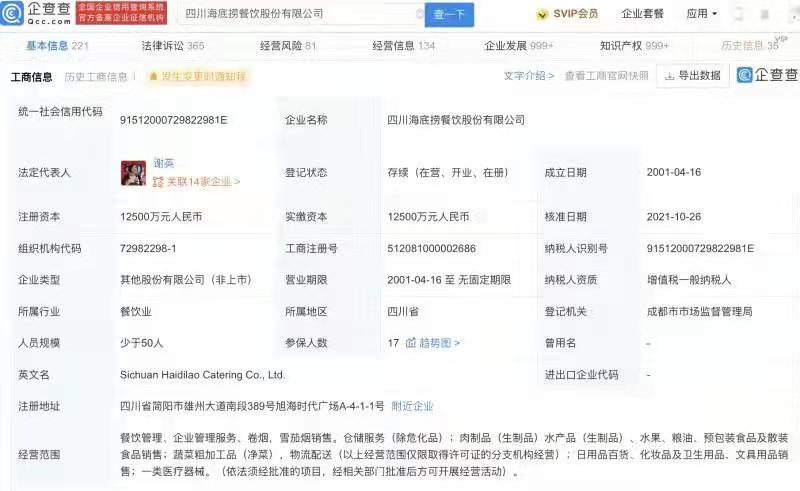Click the establishment date 2001-04-16
Viewport: 800px width, 491px height.
pyautogui.click(x=673, y=173)
